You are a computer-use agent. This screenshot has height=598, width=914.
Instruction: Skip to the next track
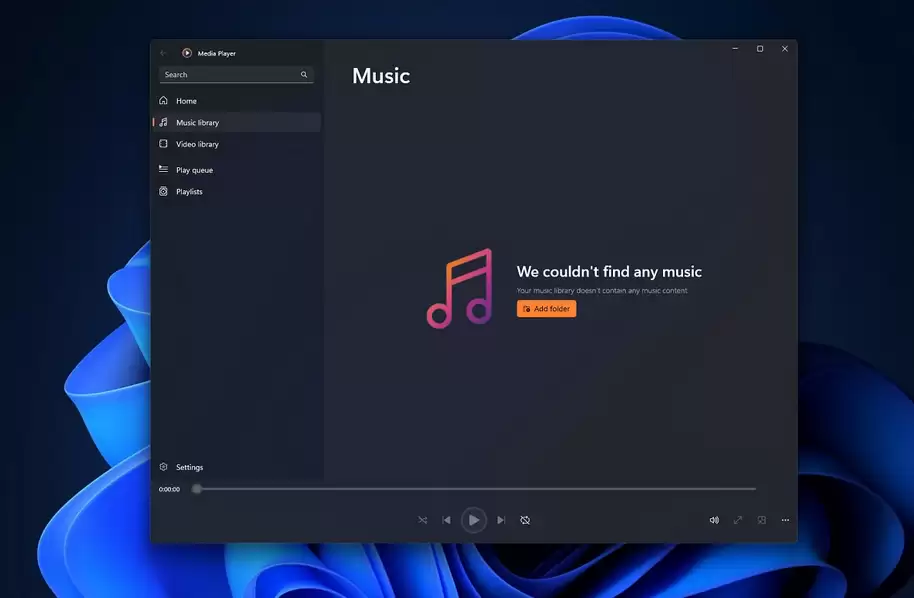pyautogui.click(x=501, y=520)
